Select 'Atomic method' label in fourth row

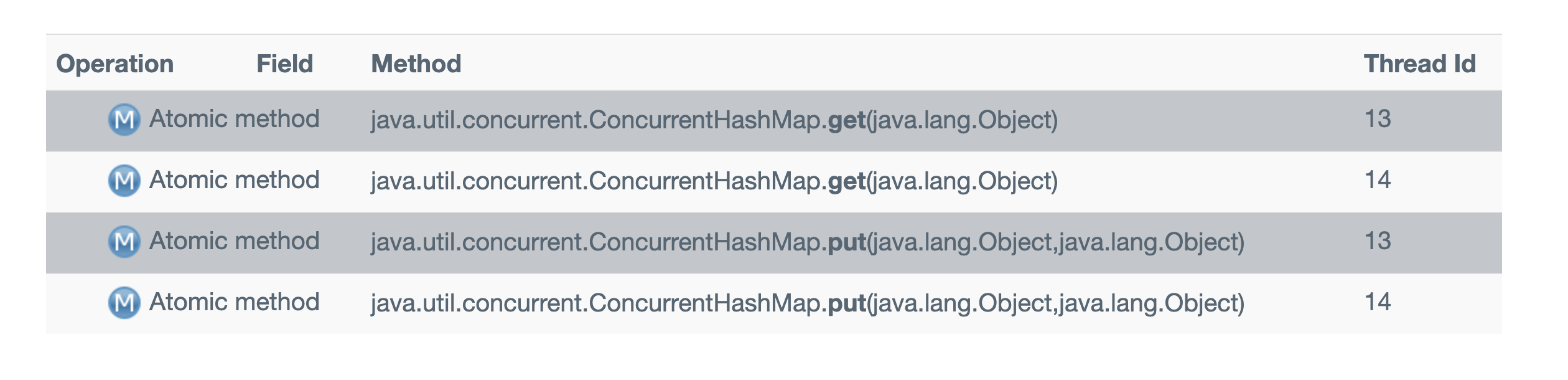(234, 302)
